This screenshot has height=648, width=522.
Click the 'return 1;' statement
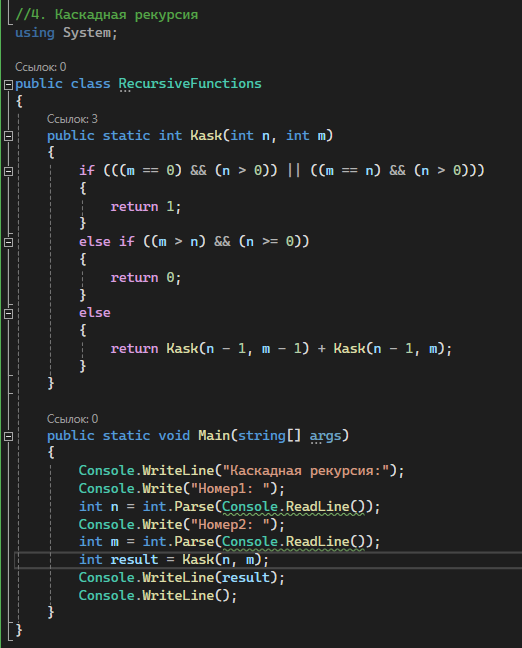pyautogui.click(x=146, y=207)
